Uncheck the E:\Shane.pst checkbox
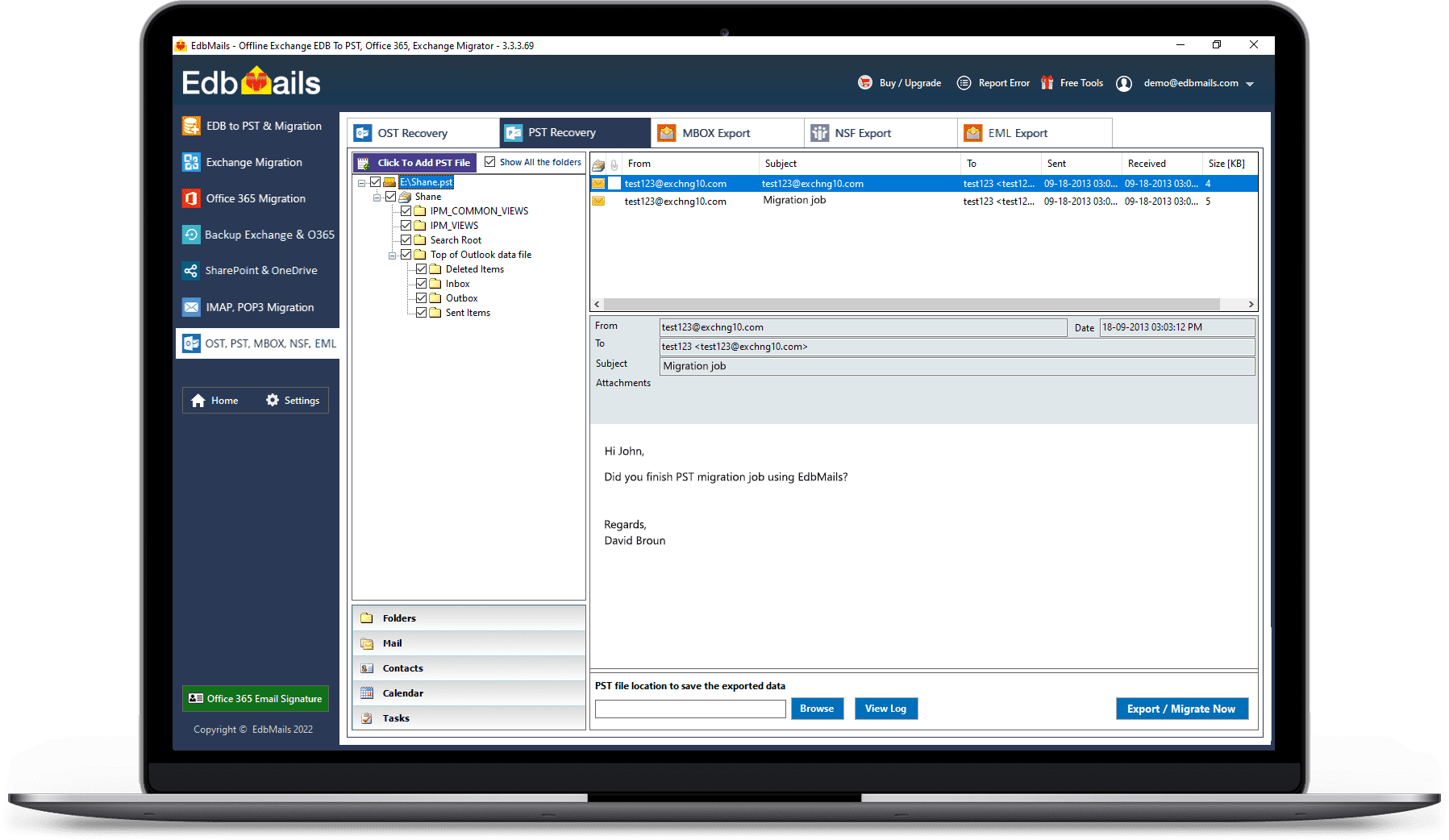The image size is (1449, 840). pyautogui.click(x=376, y=182)
